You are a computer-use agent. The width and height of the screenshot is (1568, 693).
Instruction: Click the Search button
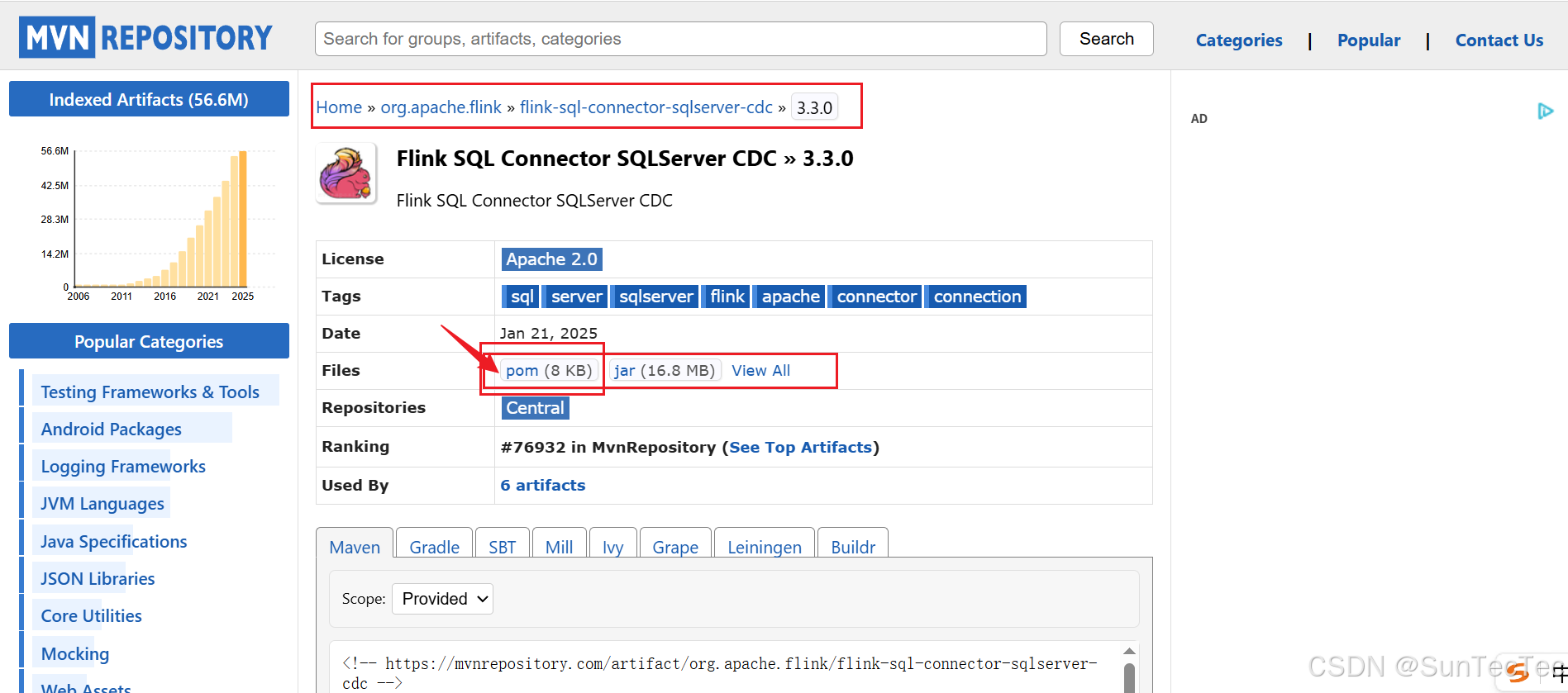click(1106, 39)
